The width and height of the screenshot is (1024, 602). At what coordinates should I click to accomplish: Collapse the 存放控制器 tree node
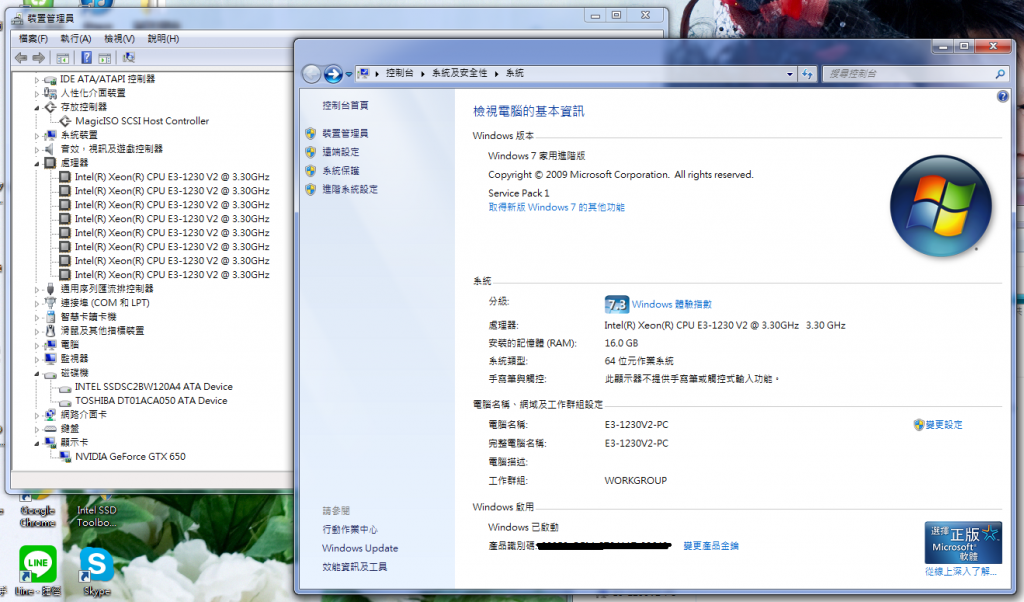(37, 107)
